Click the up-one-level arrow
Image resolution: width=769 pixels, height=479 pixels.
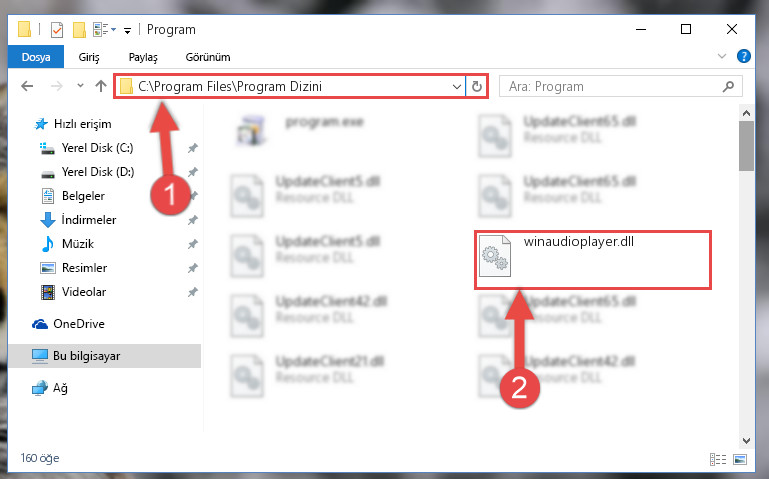[101, 86]
